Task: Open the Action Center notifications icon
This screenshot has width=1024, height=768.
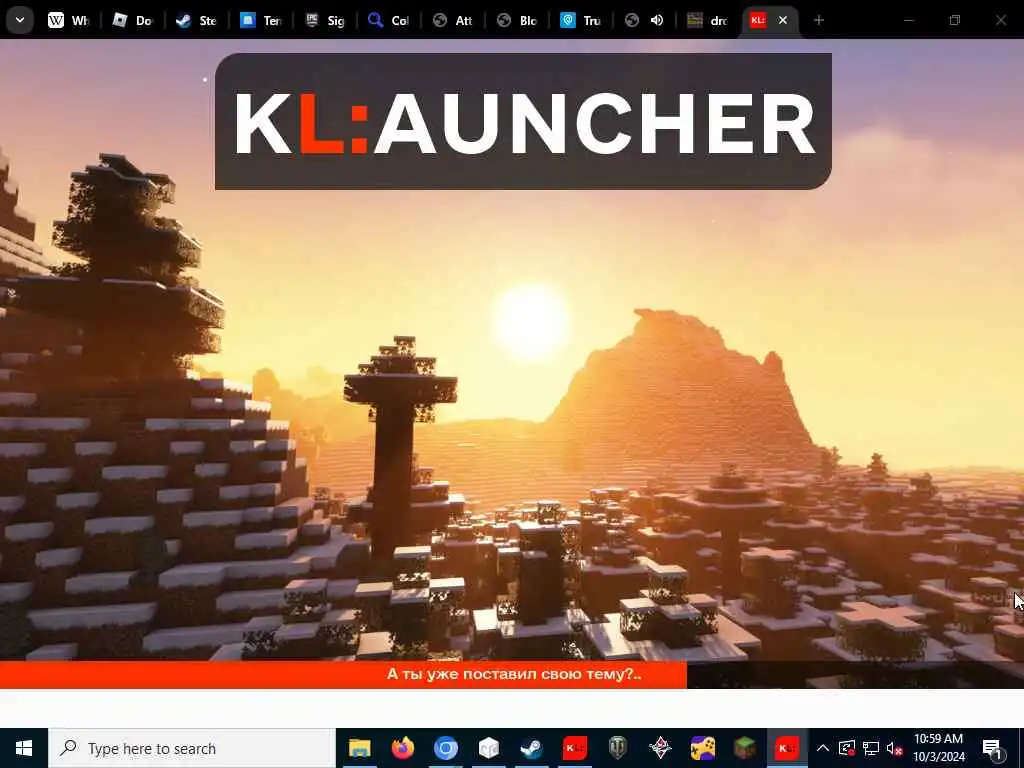Action: [x=993, y=748]
